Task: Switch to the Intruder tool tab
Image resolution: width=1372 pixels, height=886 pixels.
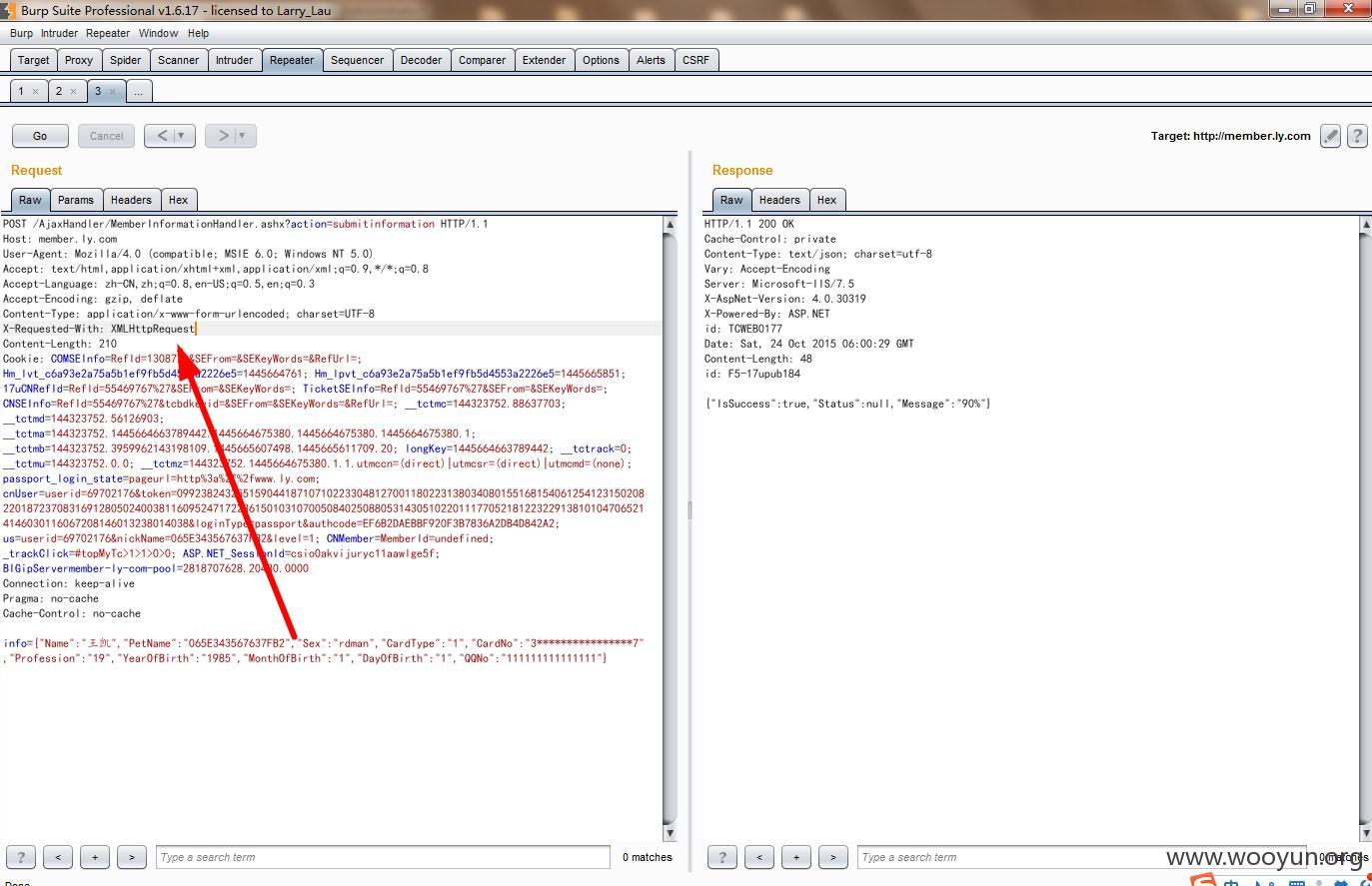Action: point(234,60)
